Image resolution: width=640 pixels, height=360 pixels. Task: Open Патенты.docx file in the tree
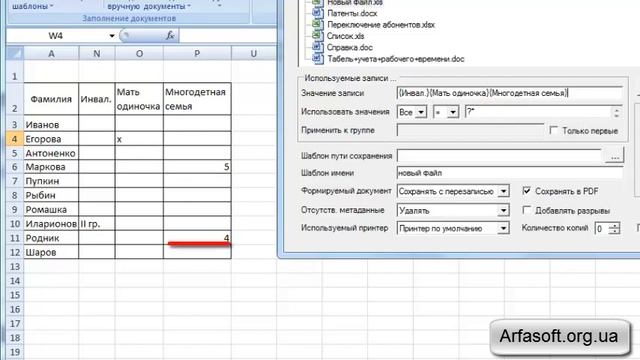click(x=351, y=13)
